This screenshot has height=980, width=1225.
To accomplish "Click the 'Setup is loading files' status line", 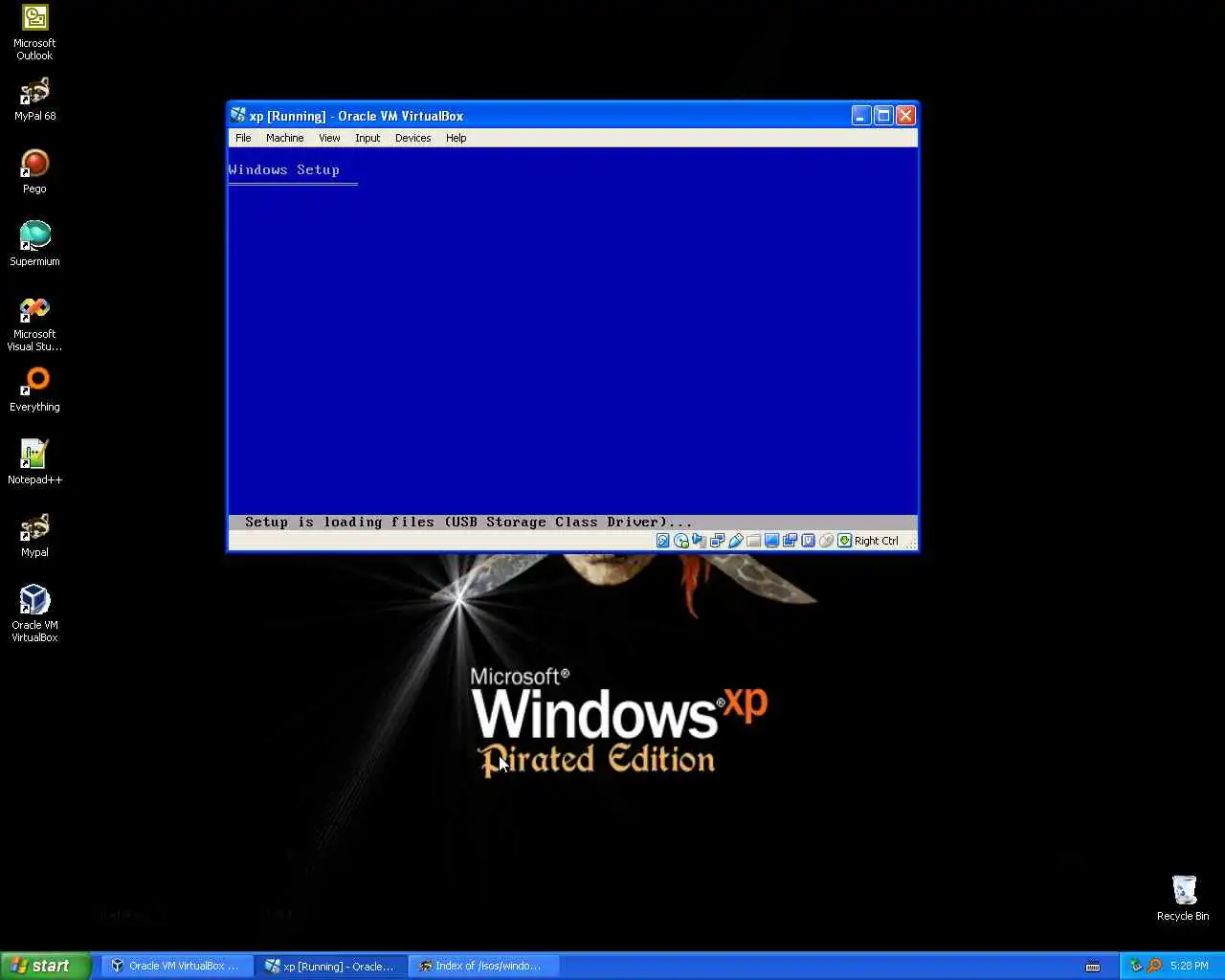I will (x=468, y=522).
